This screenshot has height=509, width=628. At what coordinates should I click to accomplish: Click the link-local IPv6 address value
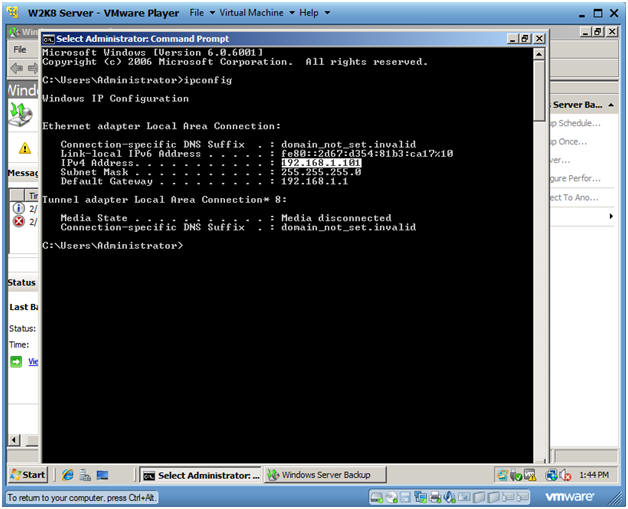point(367,153)
